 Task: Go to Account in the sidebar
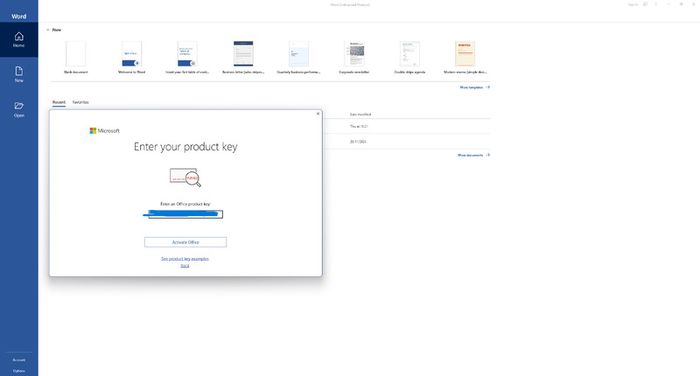click(19, 359)
